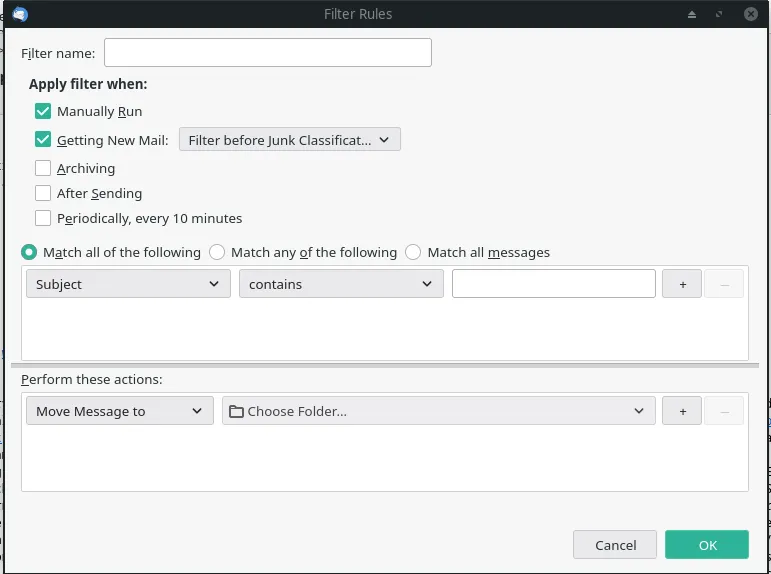The image size is (771, 574).
Task: Check the After Sending option
Action: [43, 193]
